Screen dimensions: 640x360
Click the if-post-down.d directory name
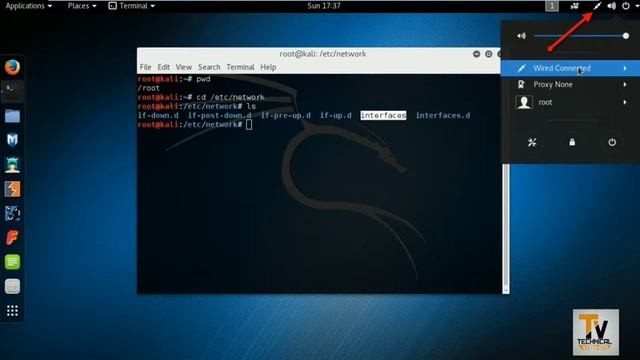(x=220, y=116)
